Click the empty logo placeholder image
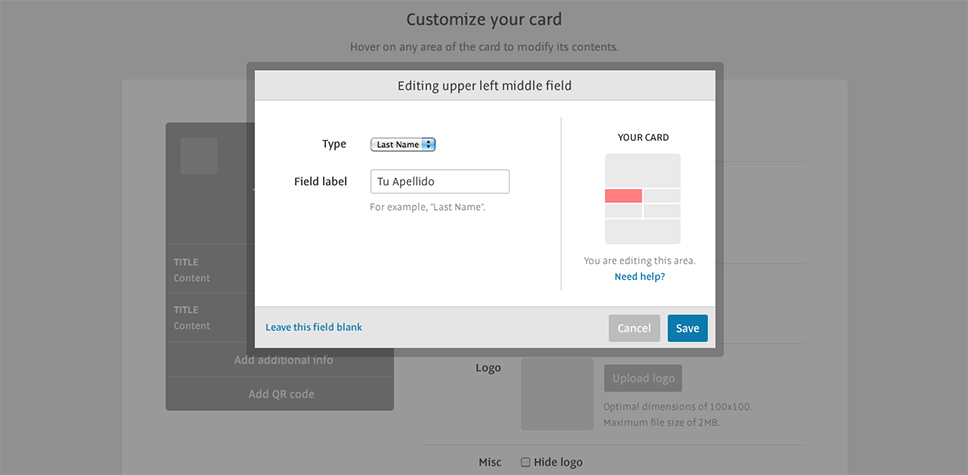Image resolution: width=968 pixels, height=475 pixels. click(557, 394)
